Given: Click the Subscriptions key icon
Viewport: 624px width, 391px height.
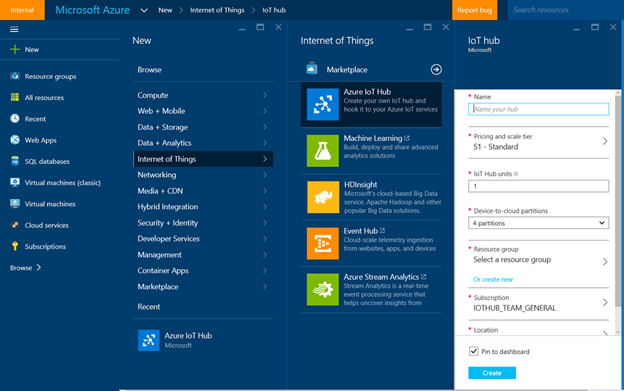Looking at the screenshot, I should coord(15,246).
